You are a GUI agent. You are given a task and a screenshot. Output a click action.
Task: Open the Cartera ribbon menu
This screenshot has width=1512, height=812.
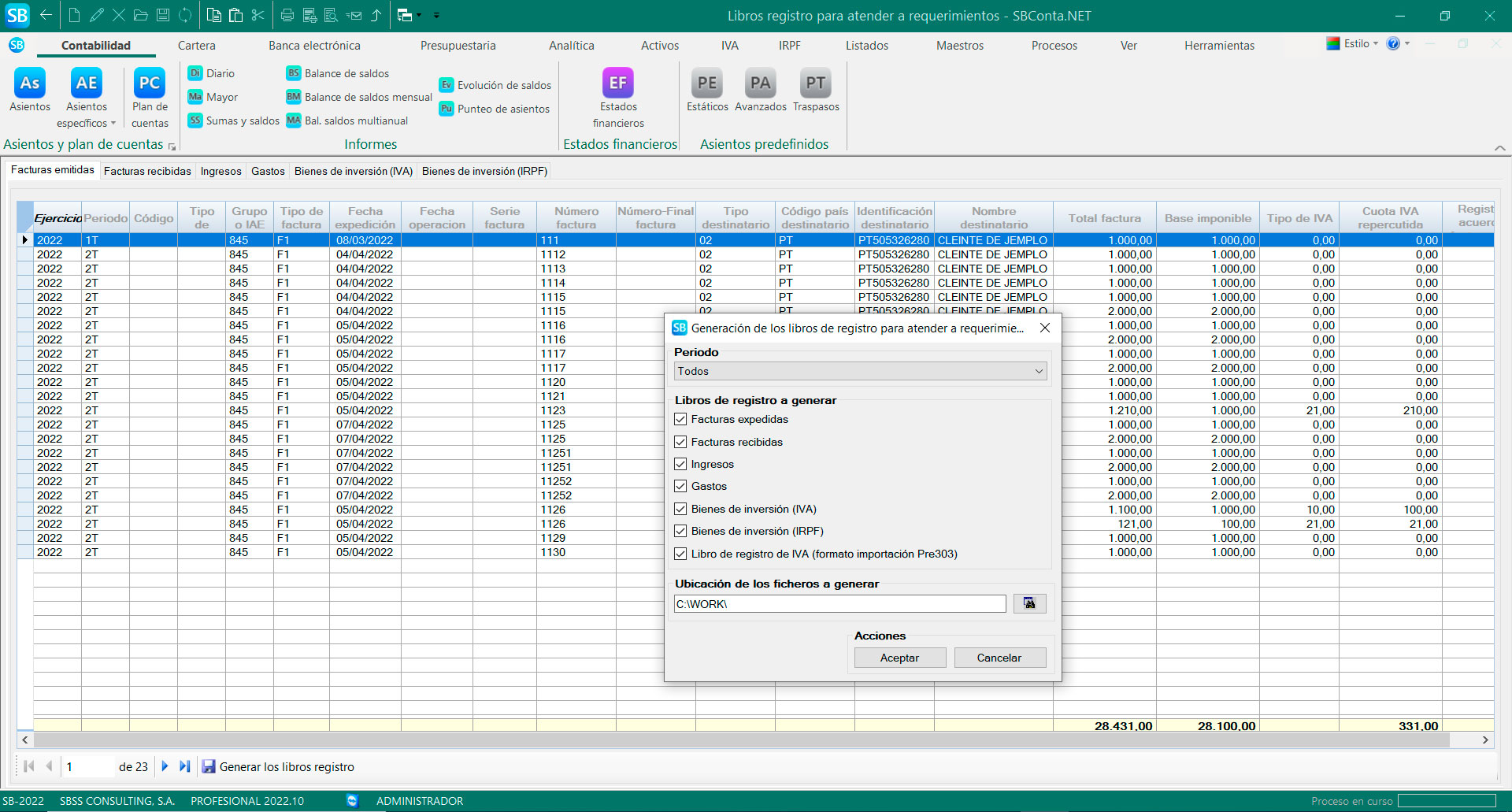pyautogui.click(x=196, y=46)
